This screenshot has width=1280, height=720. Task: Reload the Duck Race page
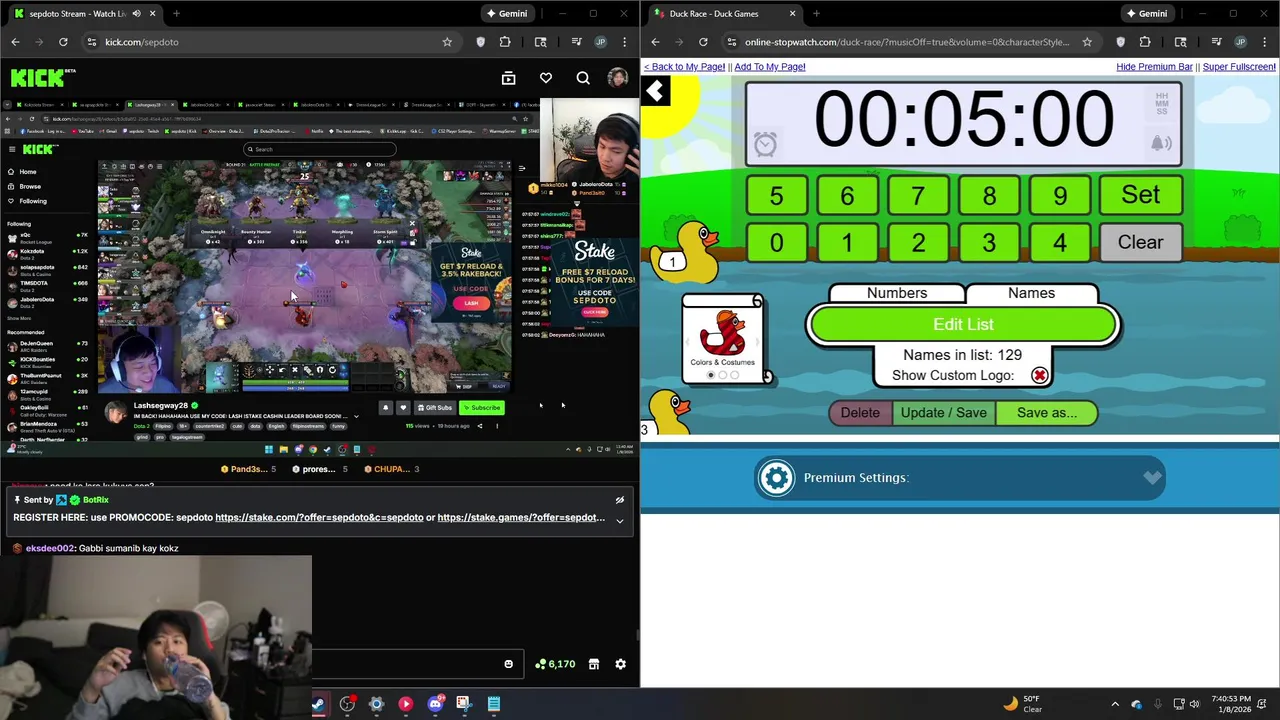[x=703, y=42]
